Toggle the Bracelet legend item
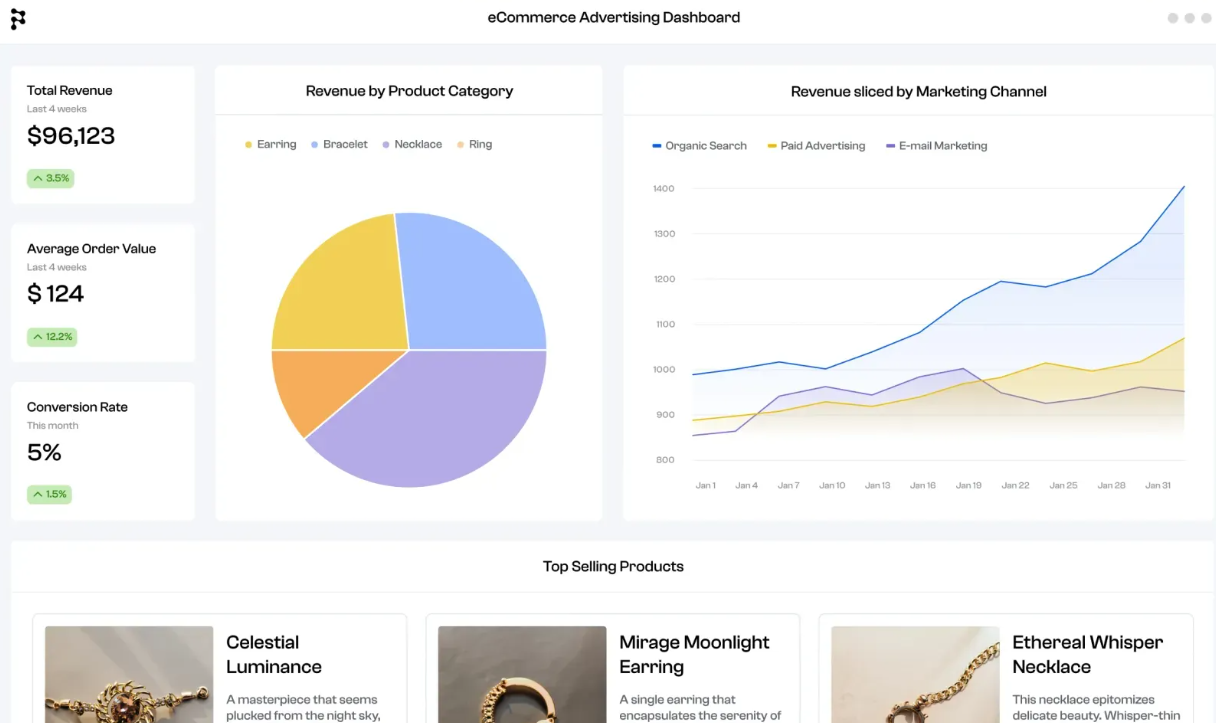Image resolution: width=1216 pixels, height=723 pixels. [339, 145]
